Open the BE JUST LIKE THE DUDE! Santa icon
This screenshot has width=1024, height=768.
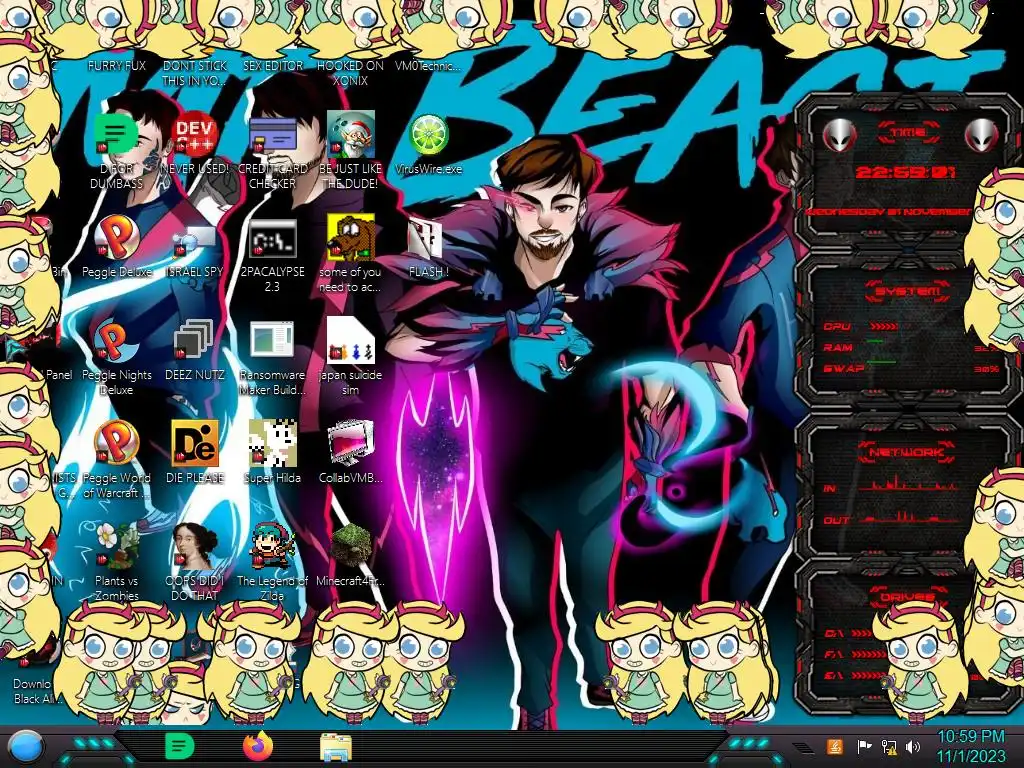coord(351,135)
